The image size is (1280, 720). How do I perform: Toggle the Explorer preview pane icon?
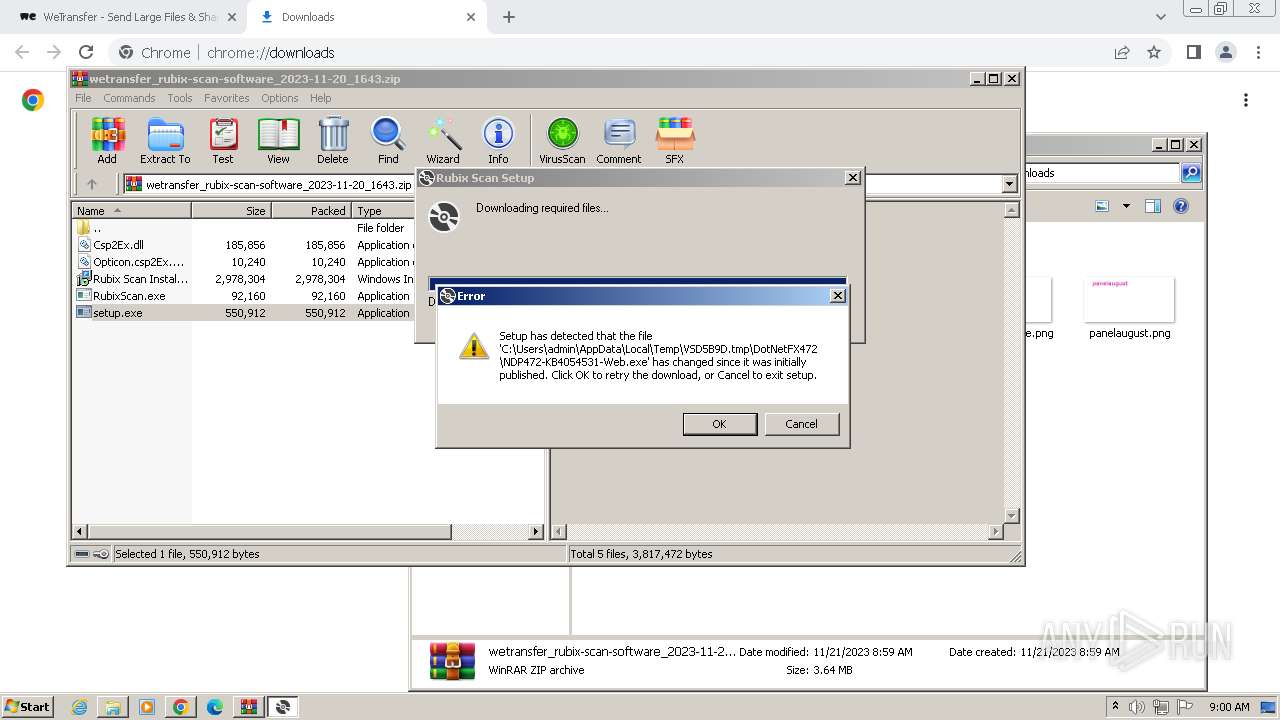[1153, 206]
